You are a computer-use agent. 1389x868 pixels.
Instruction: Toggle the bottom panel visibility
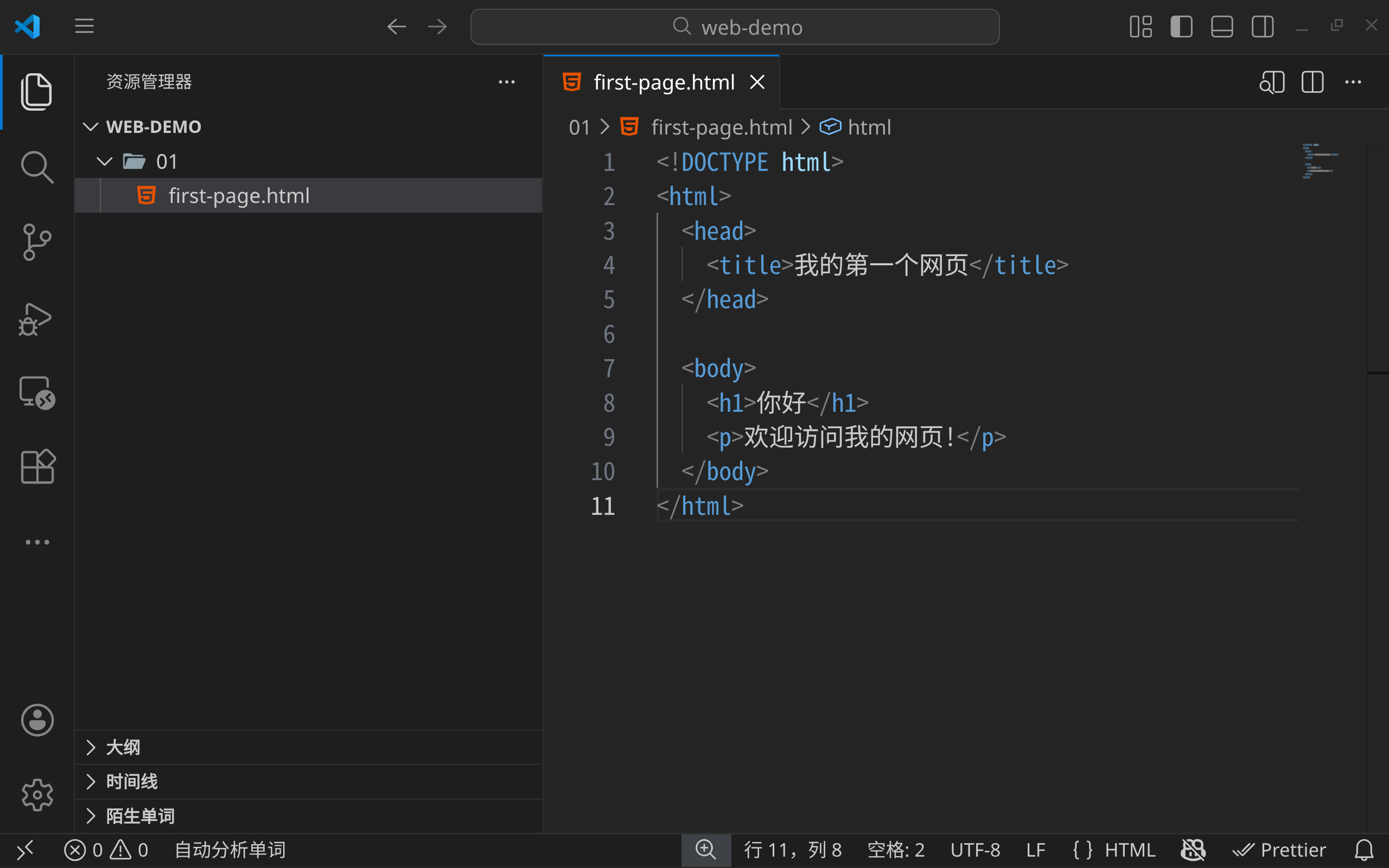click(x=1222, y=27)
